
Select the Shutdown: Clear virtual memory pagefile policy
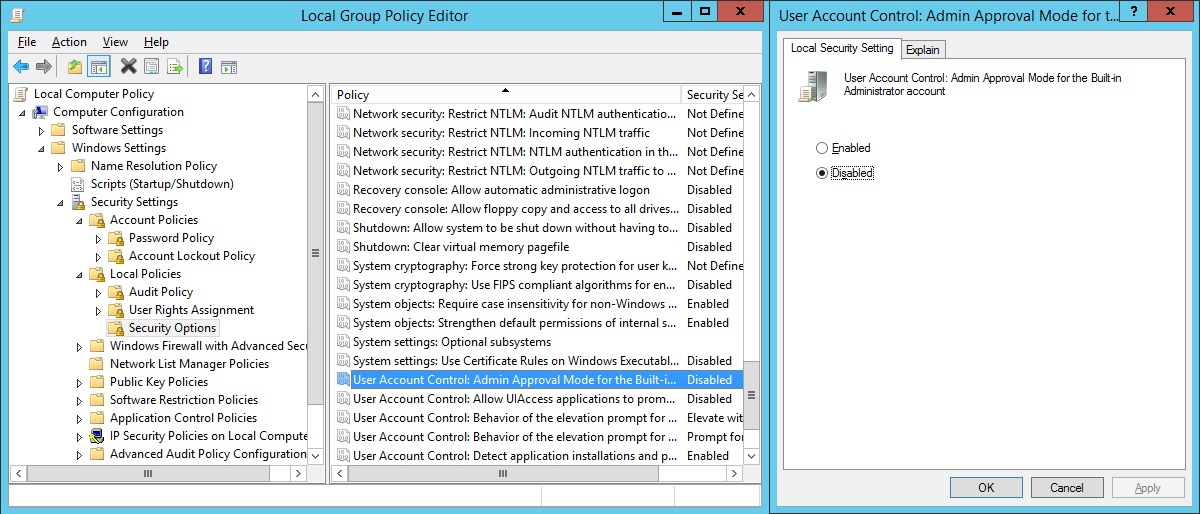460,247
